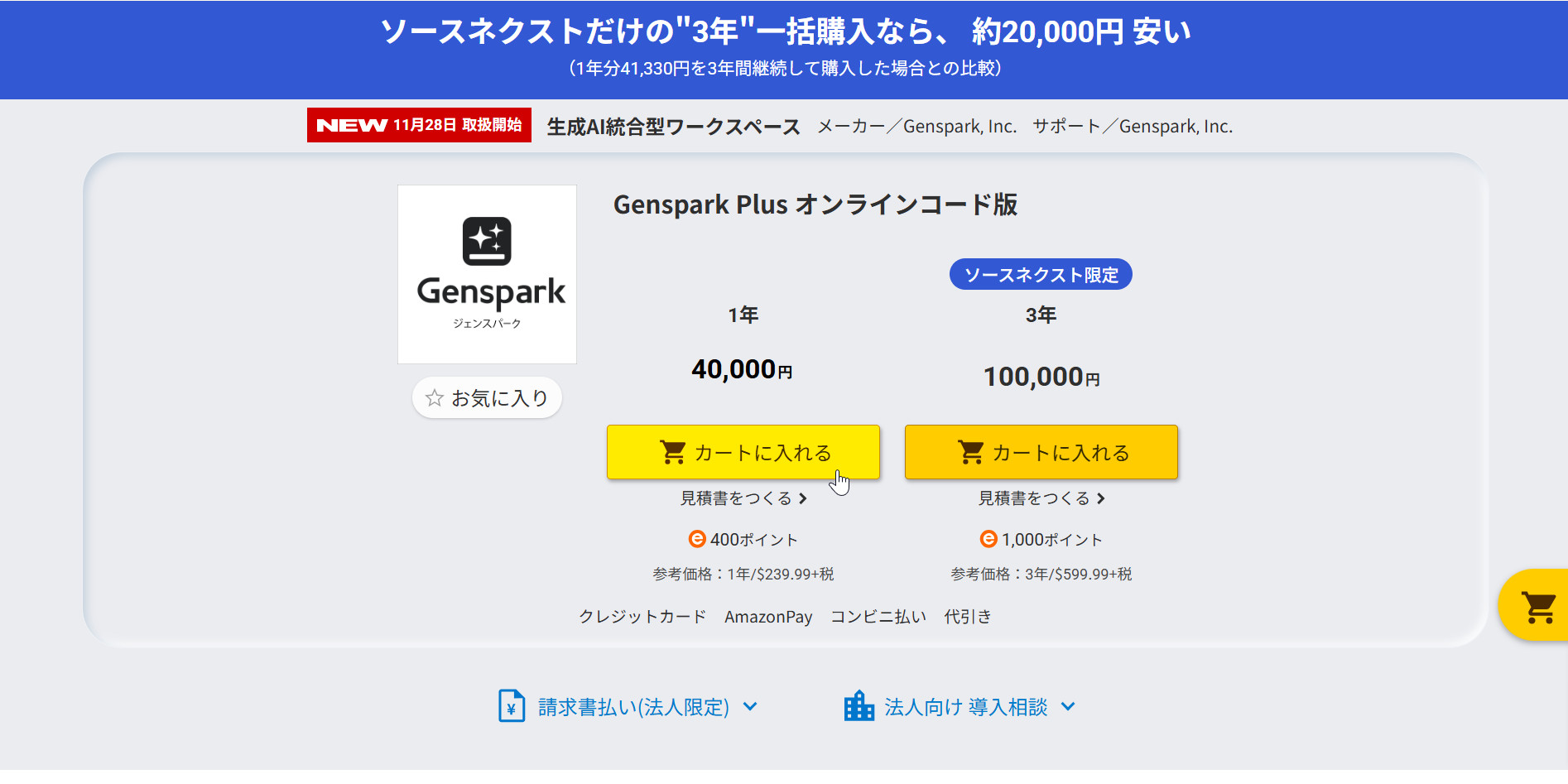Image resolution: width=1568 pixels, height=784 pixels.
Task: Click the corporate building icon
Action: (859, 706)
